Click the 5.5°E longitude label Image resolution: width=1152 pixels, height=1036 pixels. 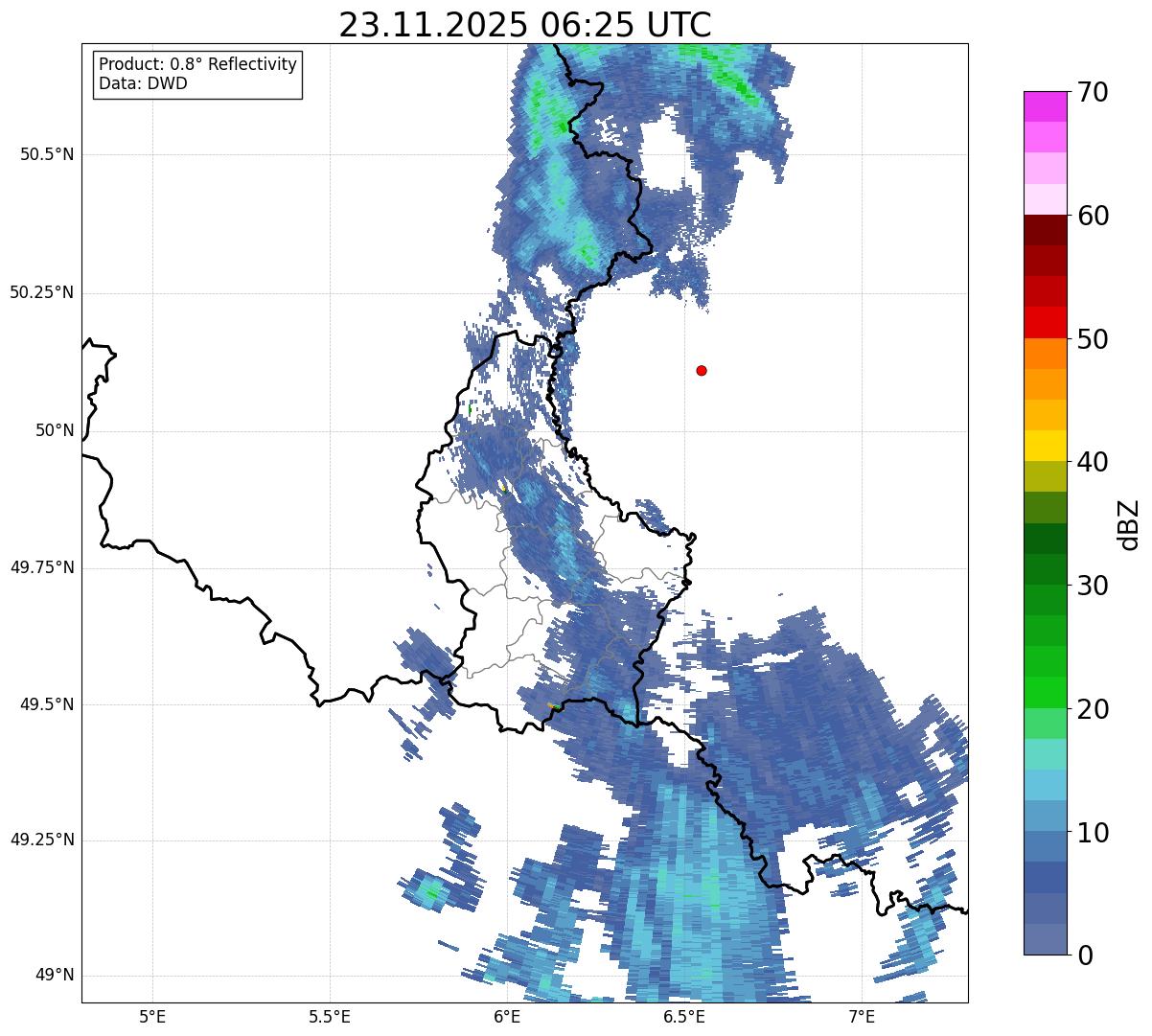[330, 1016]
